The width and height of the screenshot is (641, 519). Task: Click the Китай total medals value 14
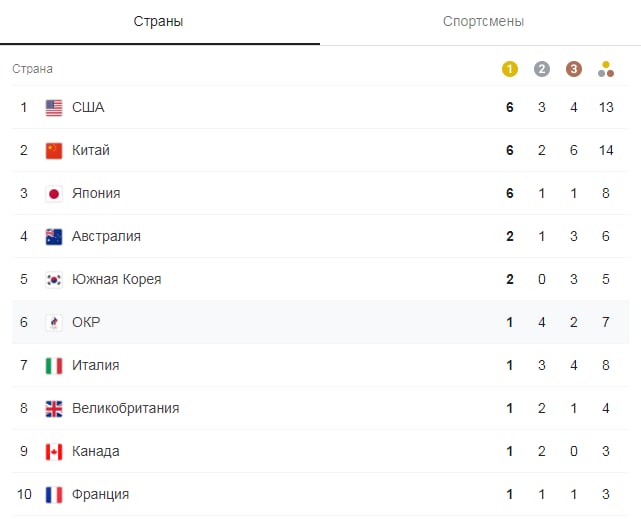pos(606,150)
